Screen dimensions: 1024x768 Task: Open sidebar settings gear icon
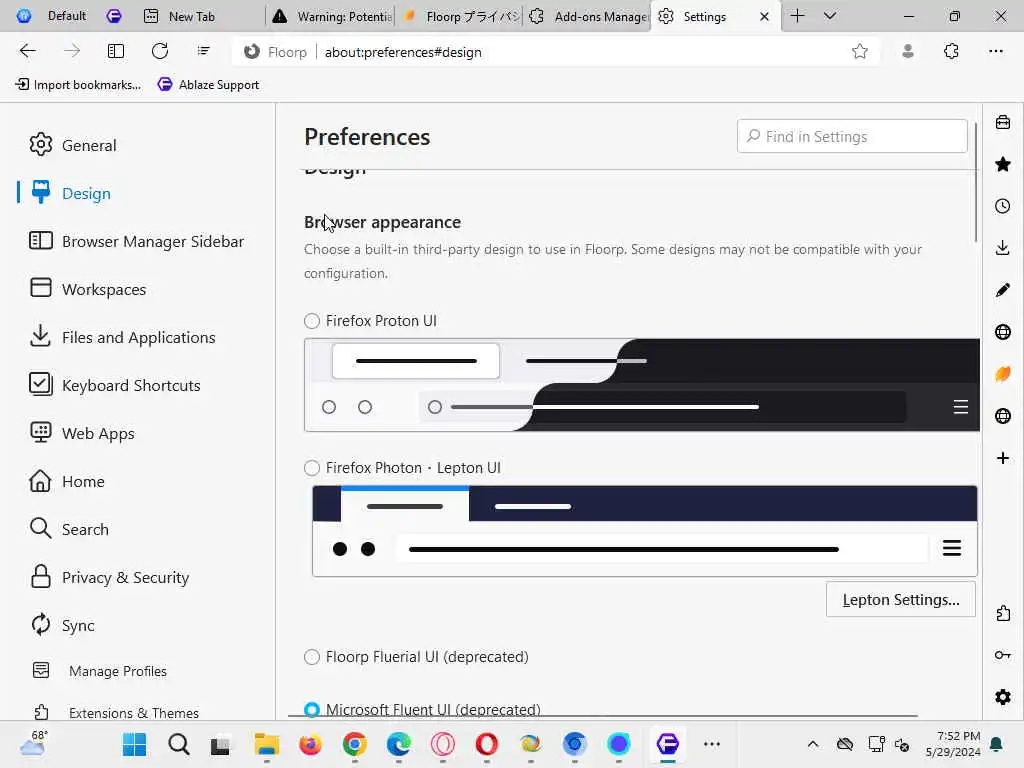tap(1003, 697)
